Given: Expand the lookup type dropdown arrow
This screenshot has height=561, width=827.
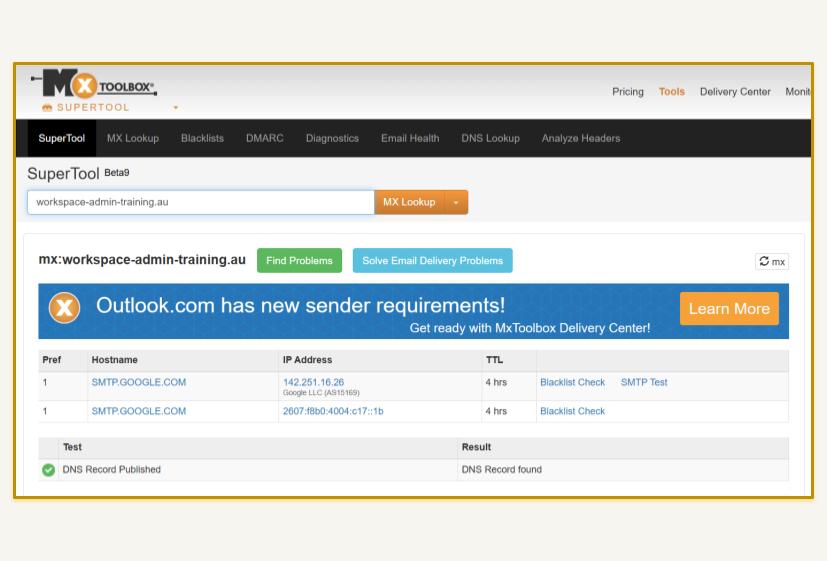Looking at the screenshot, I should [x=456, y=202].
